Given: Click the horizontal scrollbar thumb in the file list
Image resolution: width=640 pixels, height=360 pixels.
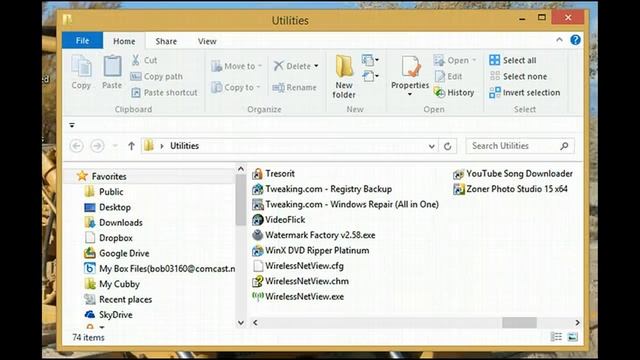Looking at the screenshot, I should pyautogui.click(x=519, y=322).
